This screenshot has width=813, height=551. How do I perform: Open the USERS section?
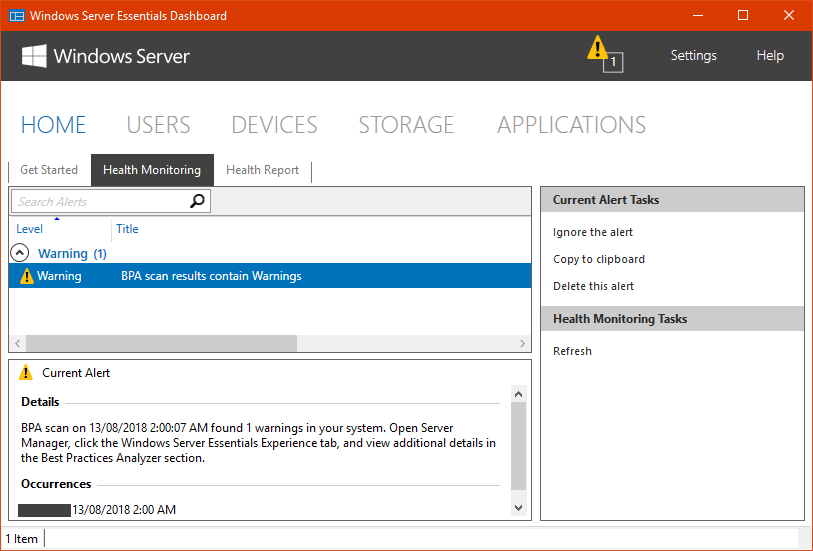tap(159, 125)
